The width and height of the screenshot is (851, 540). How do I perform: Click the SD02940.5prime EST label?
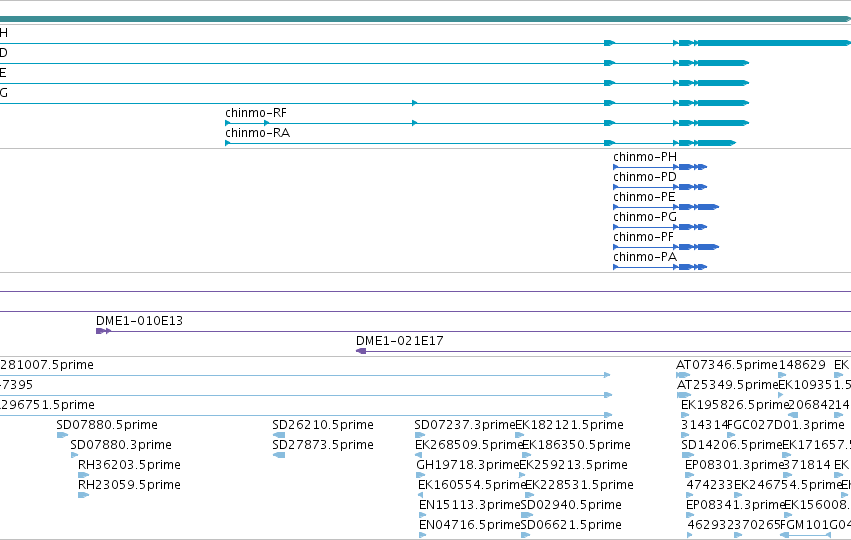[x=571, y=505]
